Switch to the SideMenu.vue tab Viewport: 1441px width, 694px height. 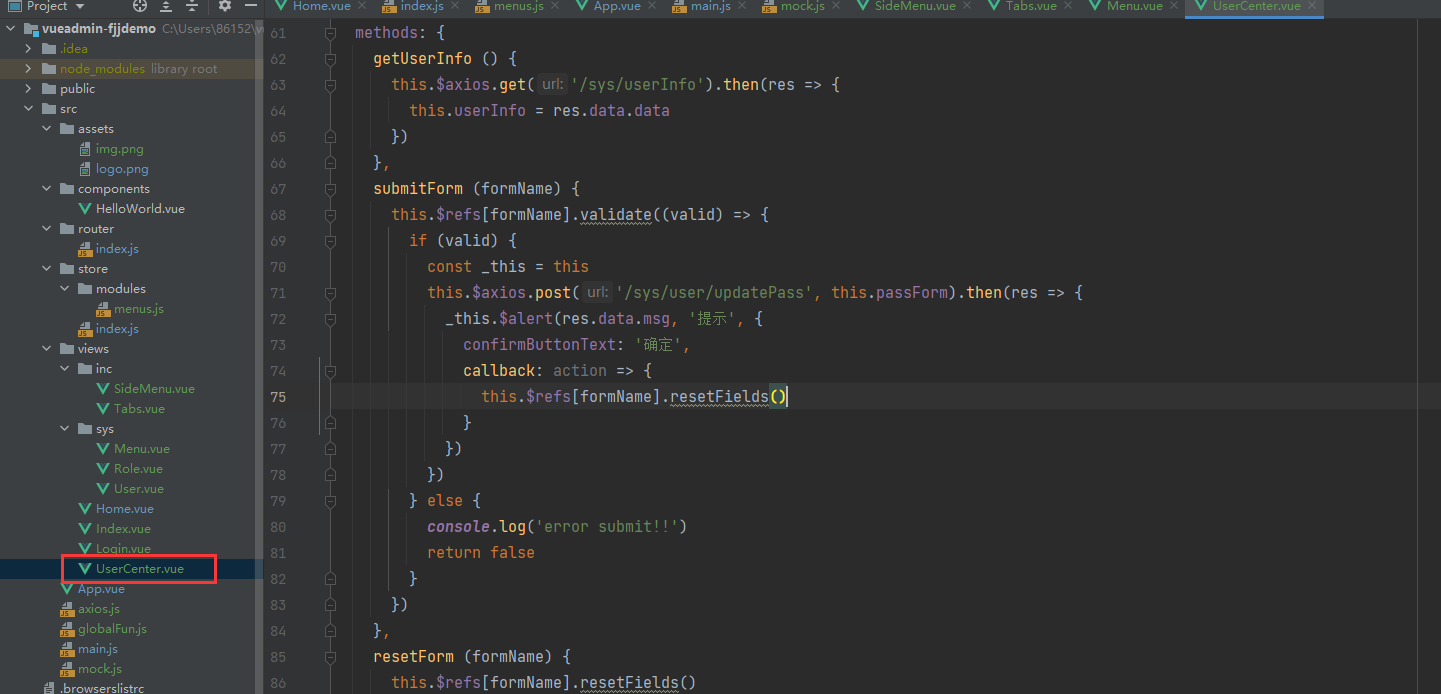pos(914,6)
